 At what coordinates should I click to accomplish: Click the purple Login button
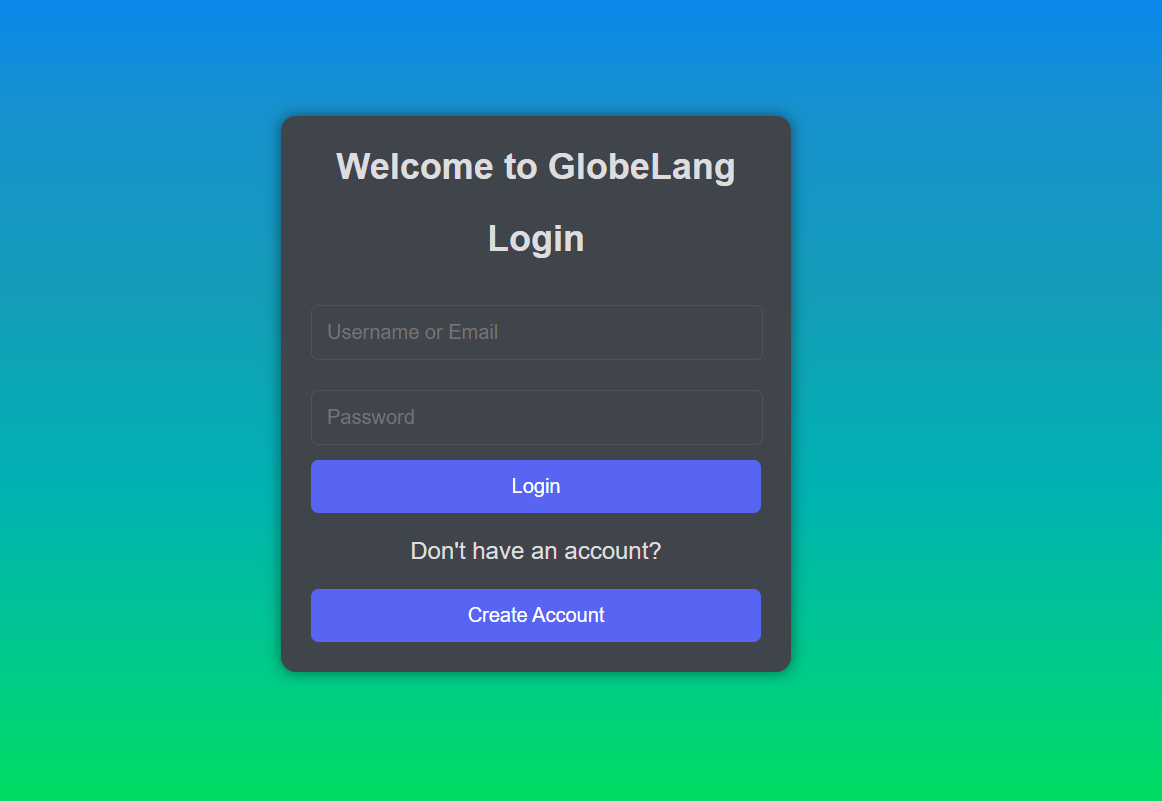click(536, 486)
